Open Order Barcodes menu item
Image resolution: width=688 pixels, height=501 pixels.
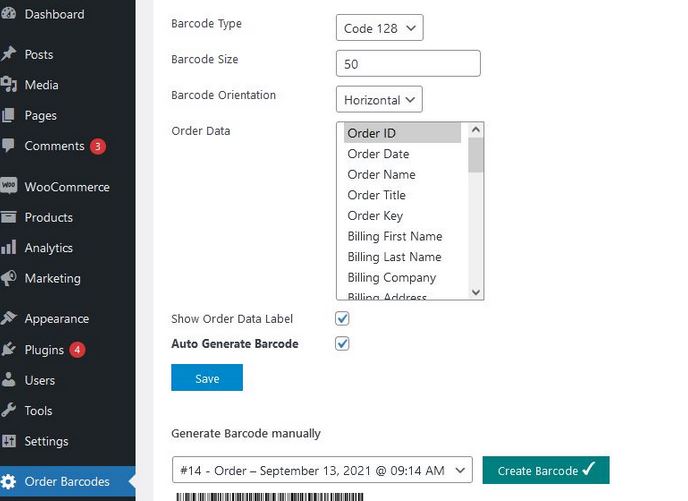68,481
